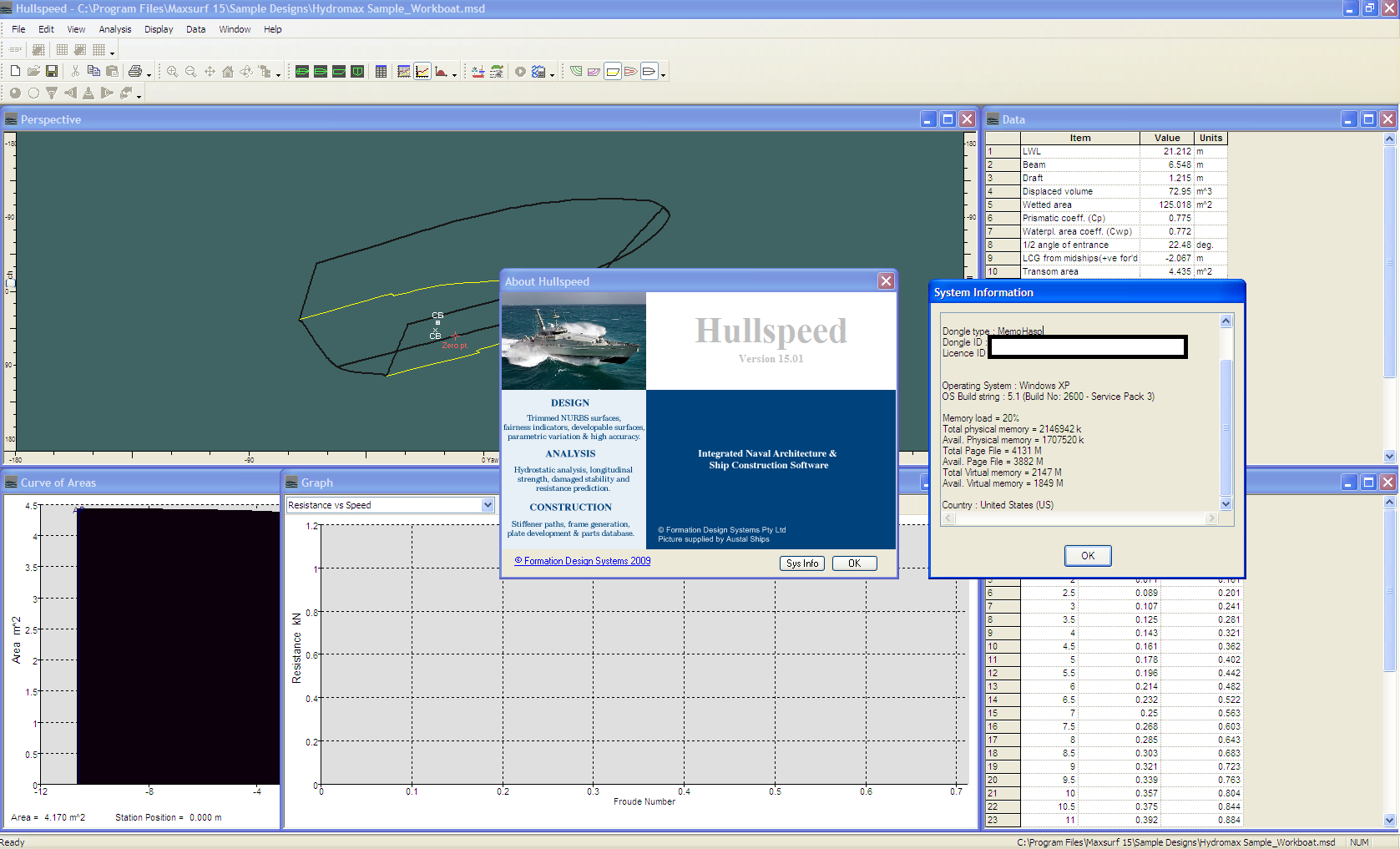
Task: Expand the analysis toolbar overflow arrow
Action: tap(552, 75)
